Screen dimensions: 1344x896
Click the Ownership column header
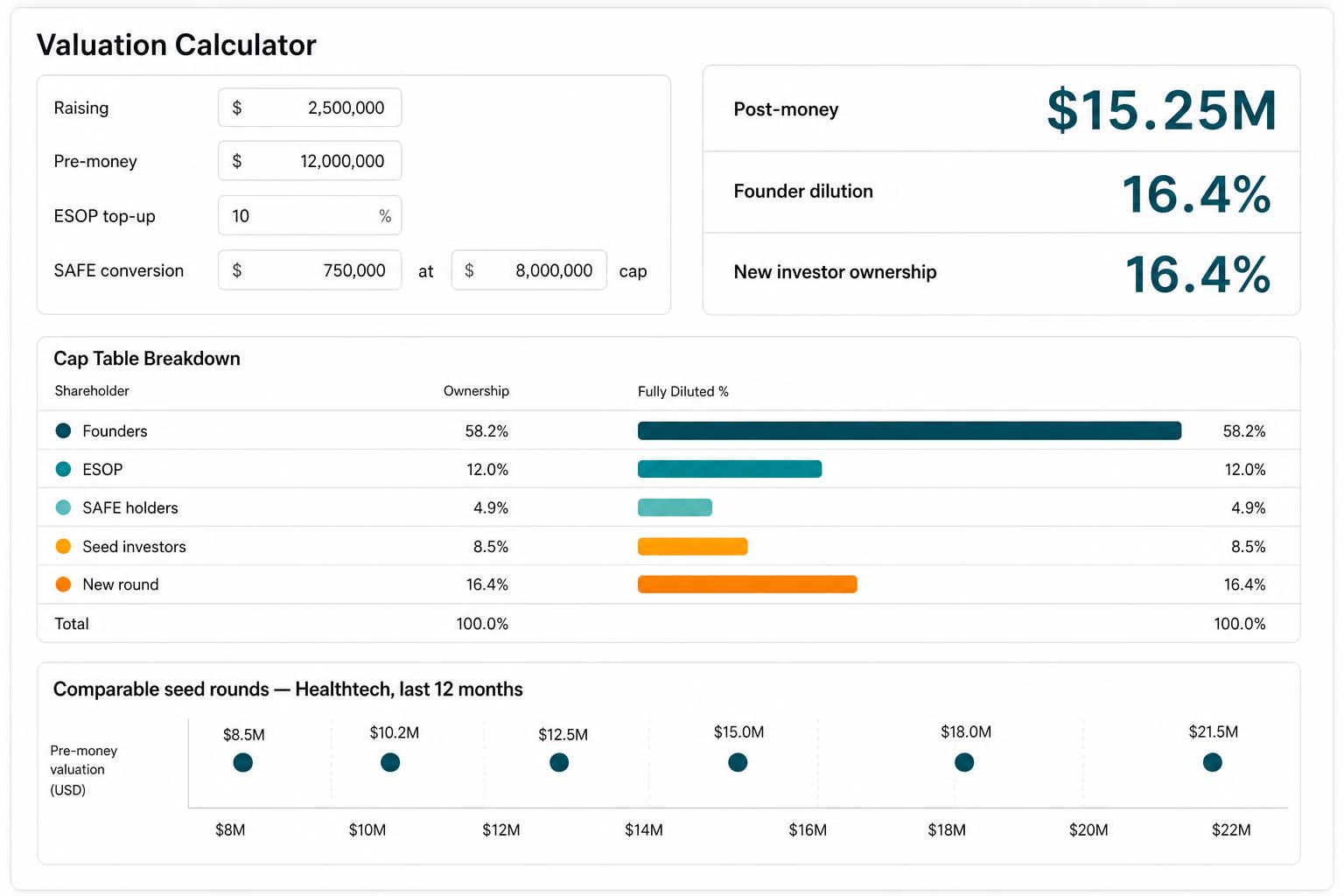[x=476, y=391]
